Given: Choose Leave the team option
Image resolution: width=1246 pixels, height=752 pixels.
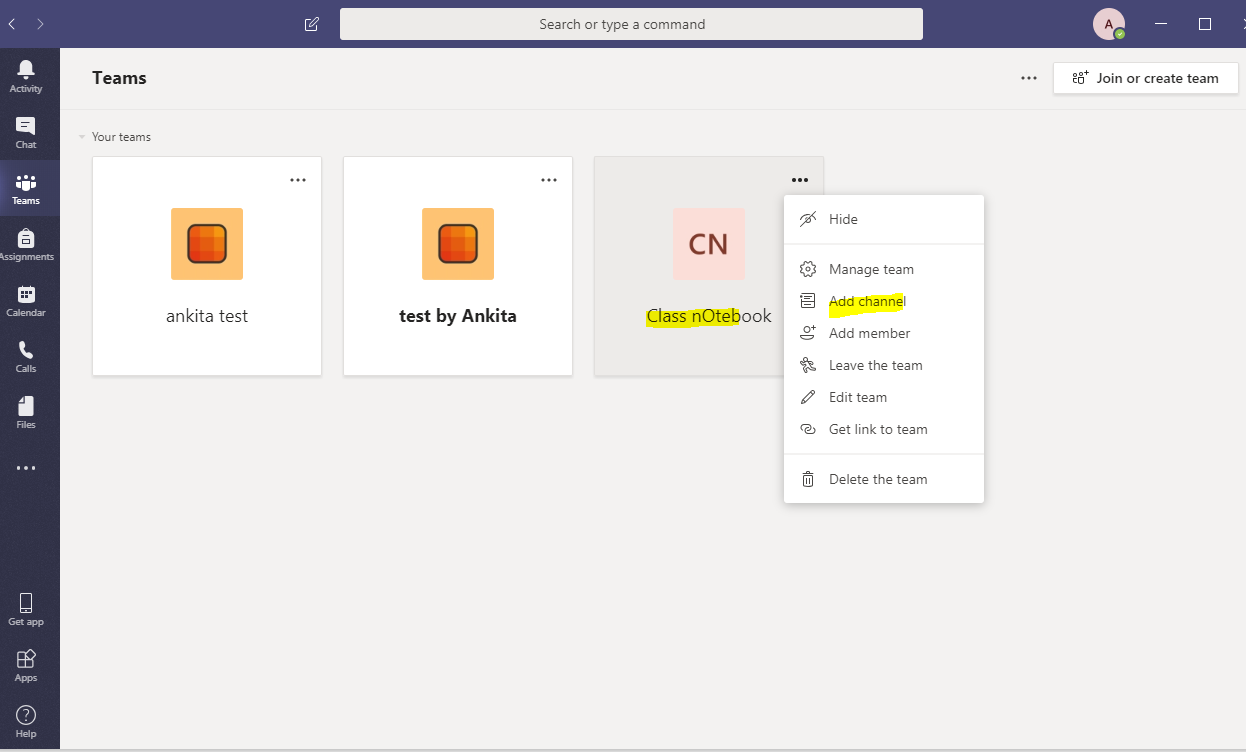Looking at the screenshot, I should pyautogui.click(x=884, y=365).
